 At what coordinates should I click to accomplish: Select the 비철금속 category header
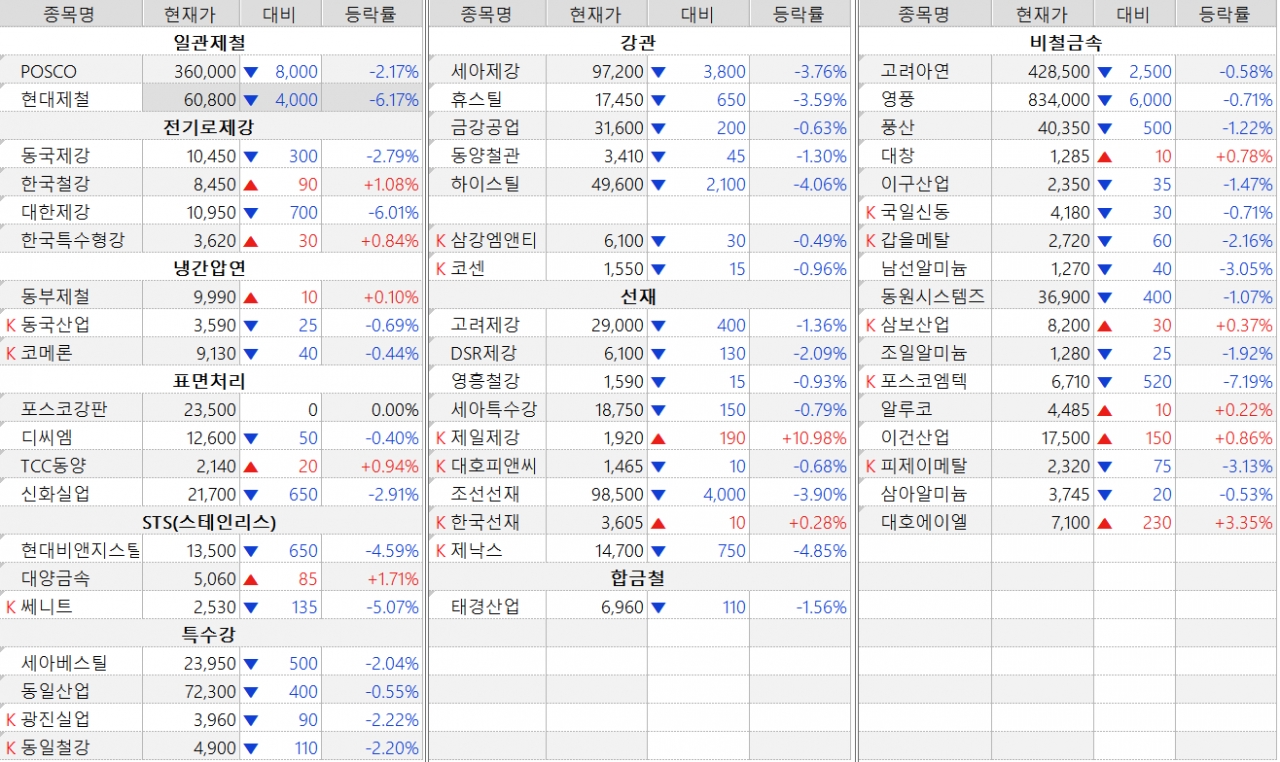(x=1065, y=43)
